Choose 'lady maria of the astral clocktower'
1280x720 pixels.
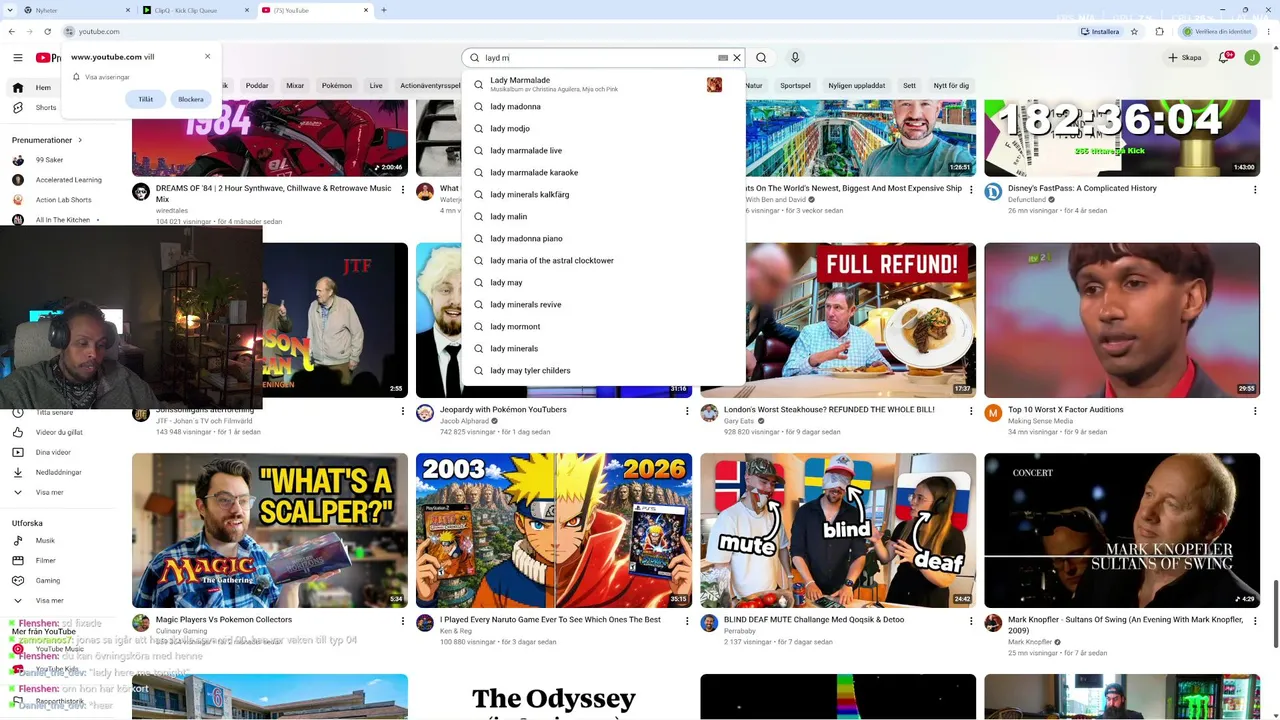pos(603,261)
